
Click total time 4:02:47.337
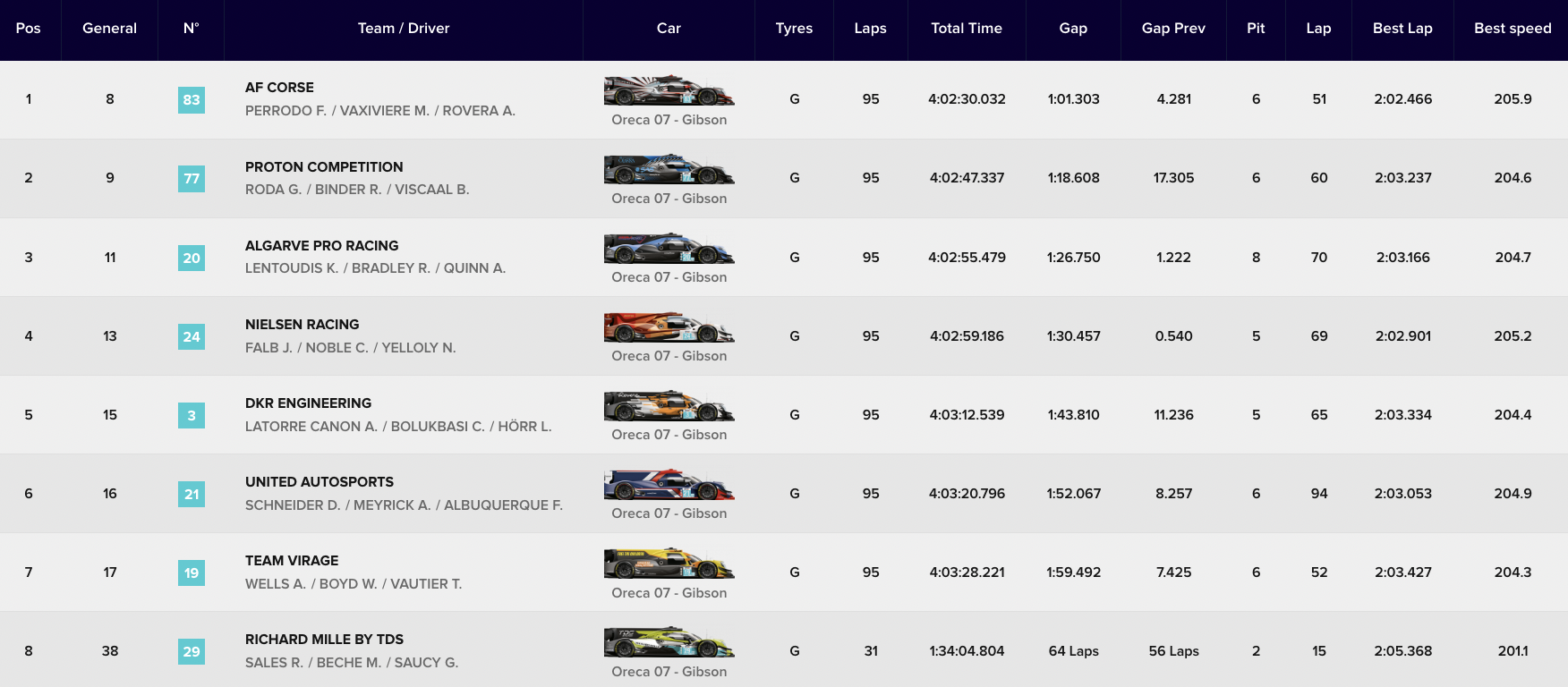(x=967, y=178)
